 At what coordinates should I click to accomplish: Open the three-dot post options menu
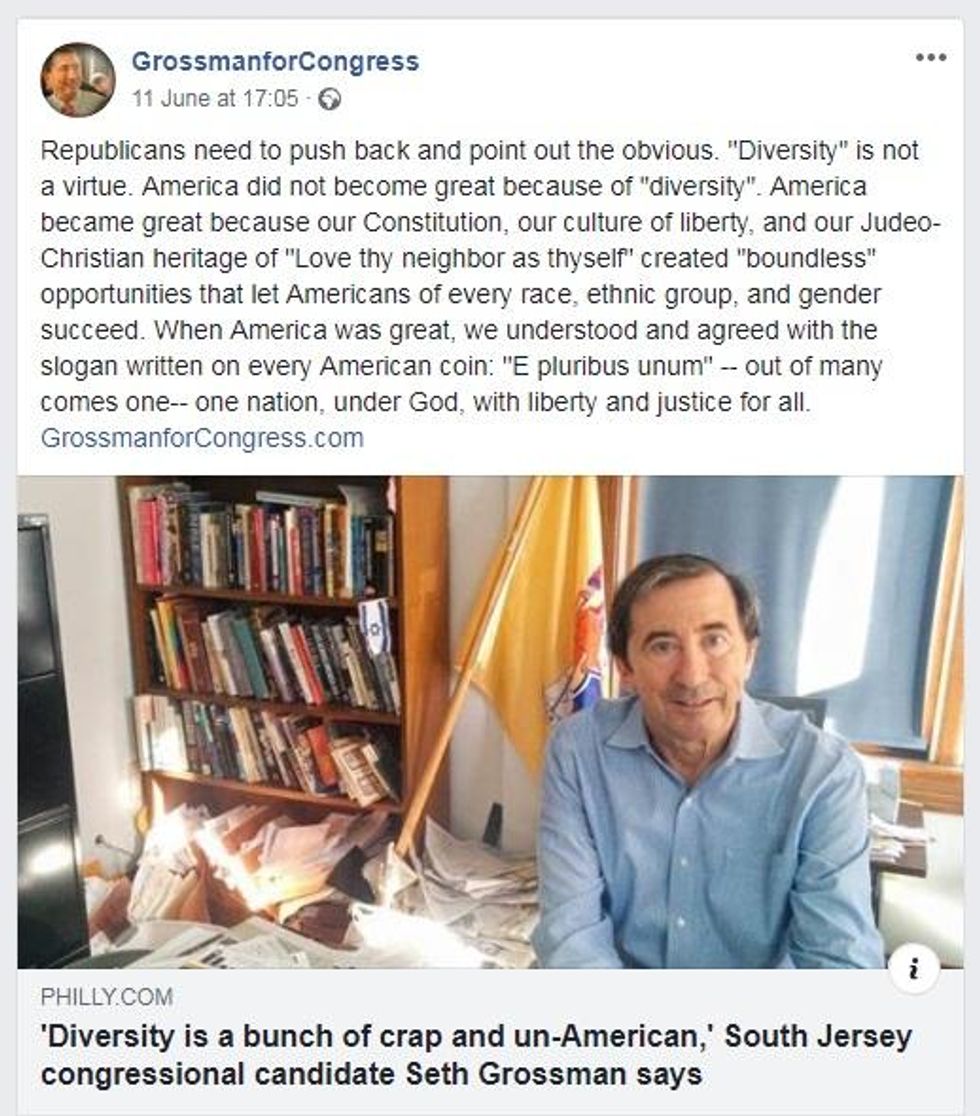(x=931, y=58)
